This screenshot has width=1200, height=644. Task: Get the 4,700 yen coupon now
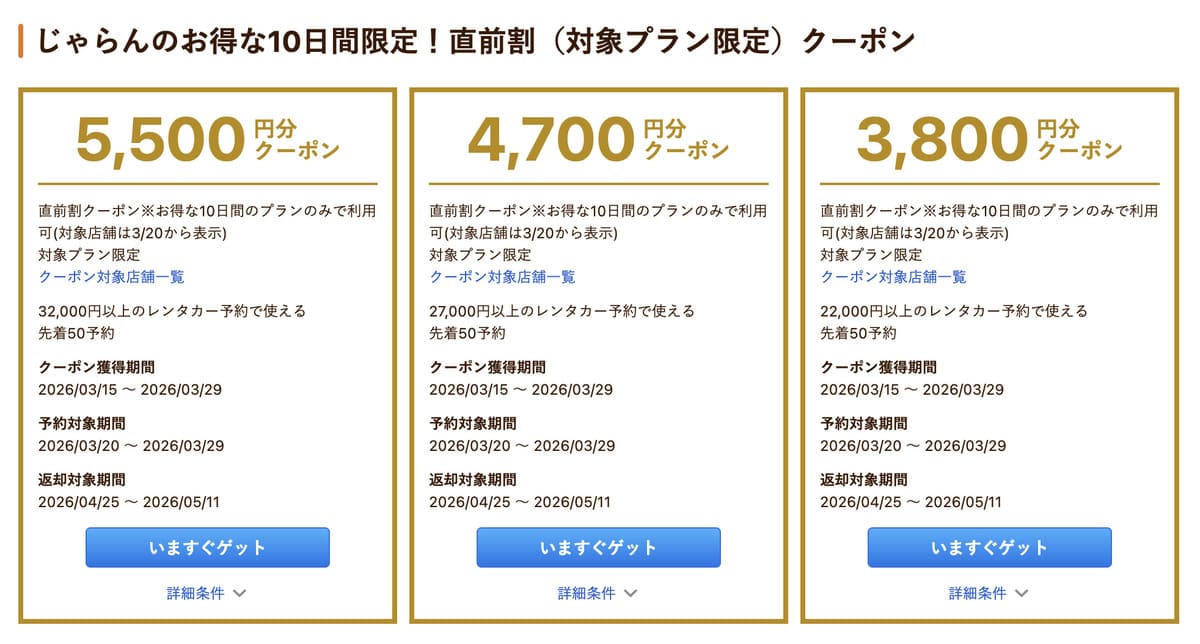tap(598, 547)
